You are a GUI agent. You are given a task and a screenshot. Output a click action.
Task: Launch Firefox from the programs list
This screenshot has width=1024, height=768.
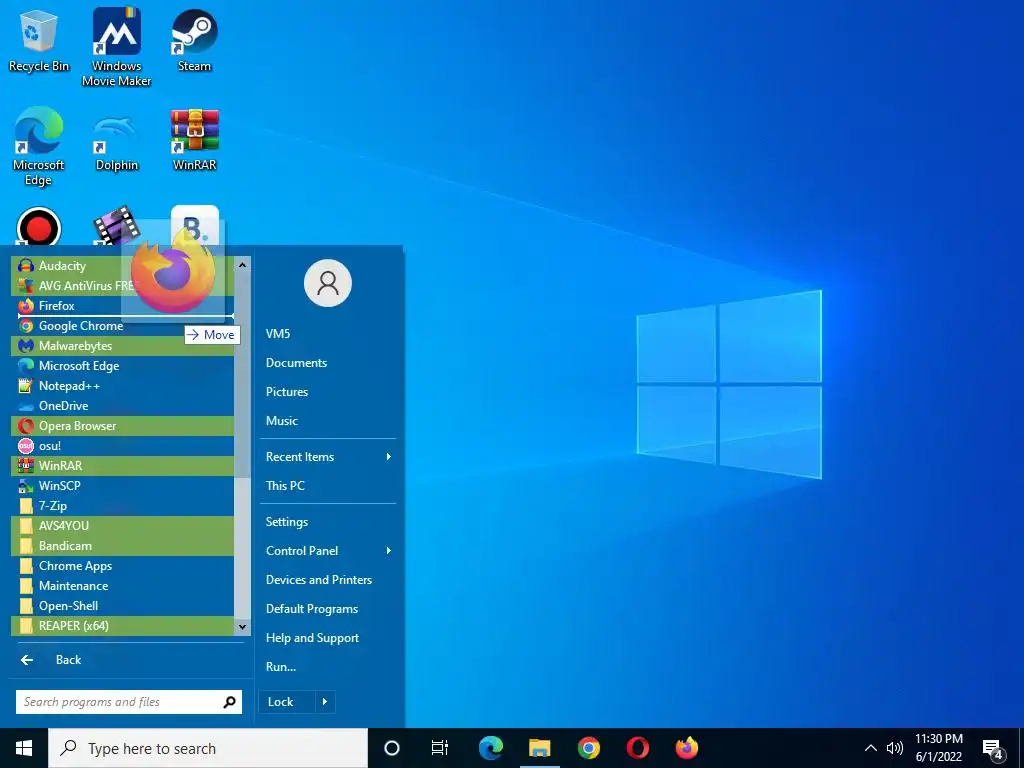point(122,306)
